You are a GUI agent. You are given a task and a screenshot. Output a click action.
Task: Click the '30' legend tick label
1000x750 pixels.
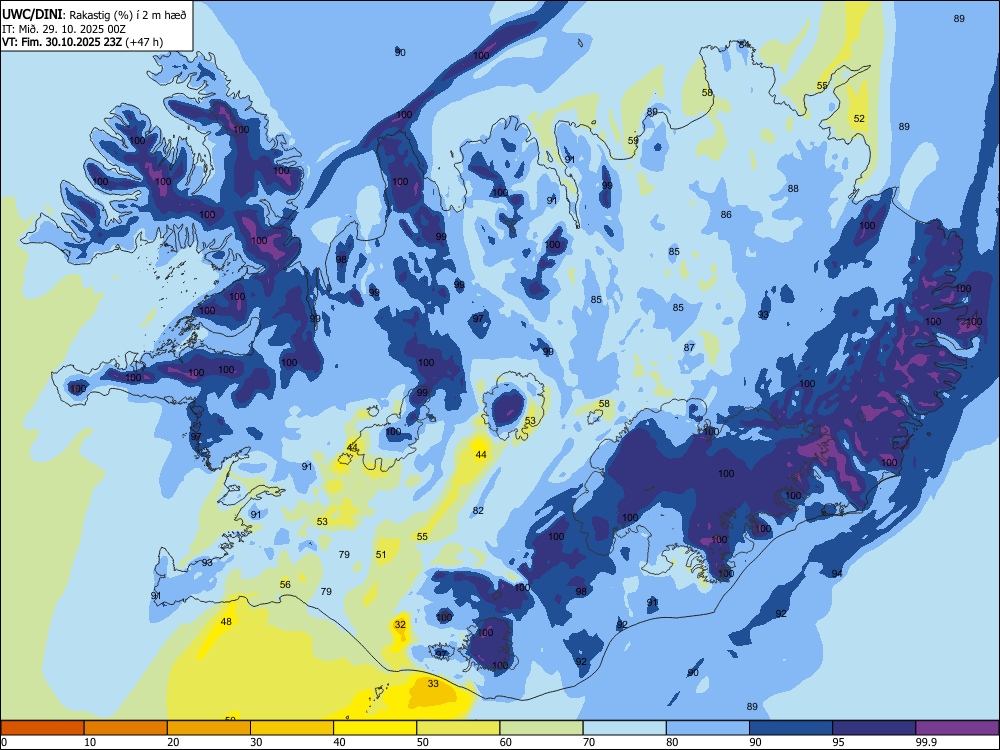pyautogui.click(x=256, y=742)
